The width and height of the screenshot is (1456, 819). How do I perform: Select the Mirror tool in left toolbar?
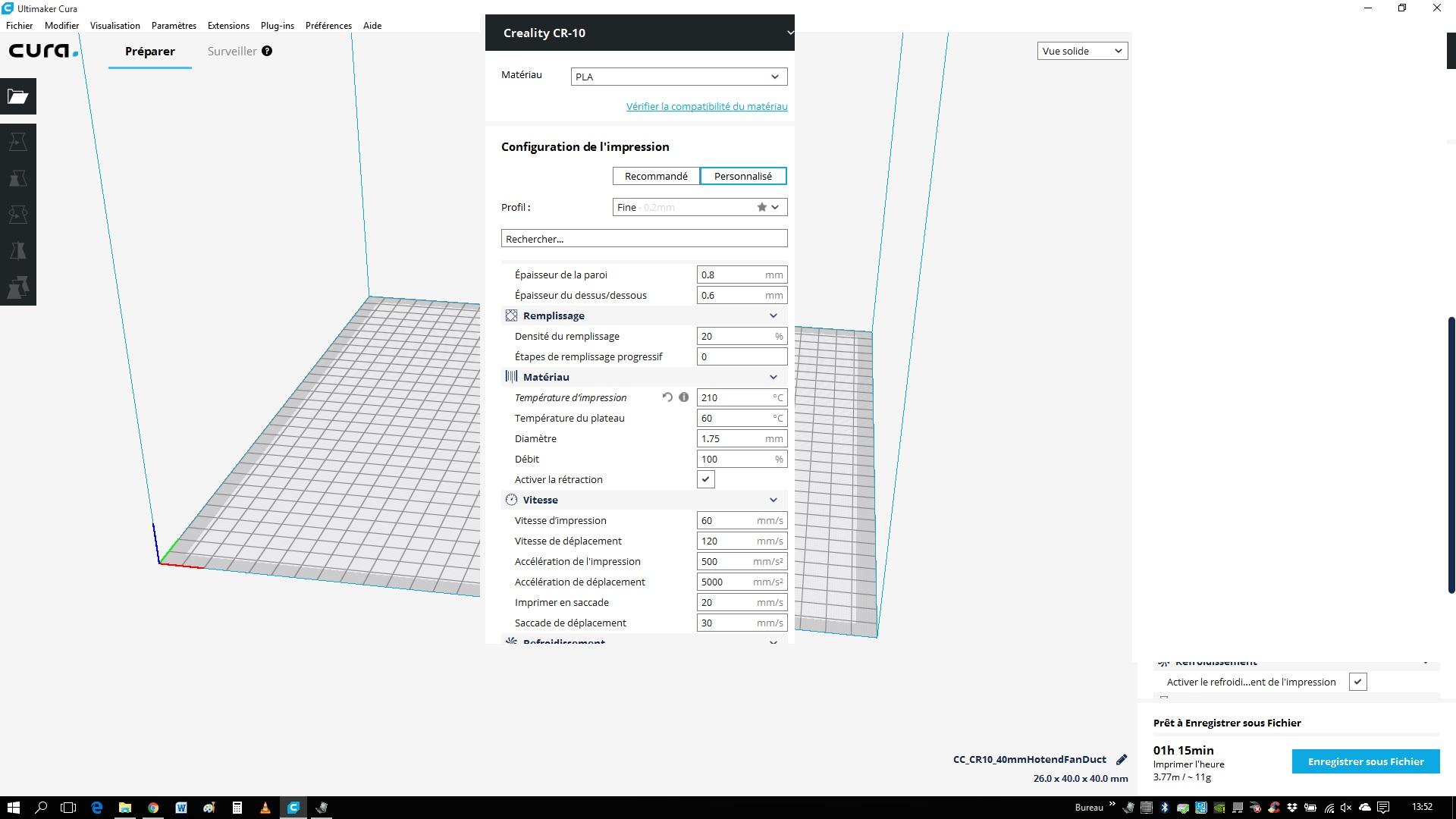point(18,251)
